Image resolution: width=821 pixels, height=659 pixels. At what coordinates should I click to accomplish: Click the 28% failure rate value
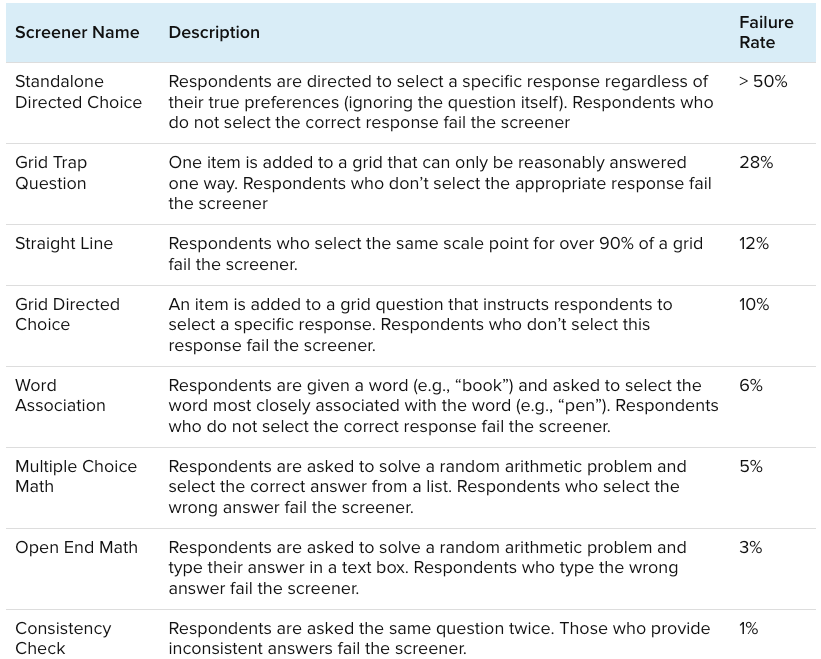[x=756, y=163]
